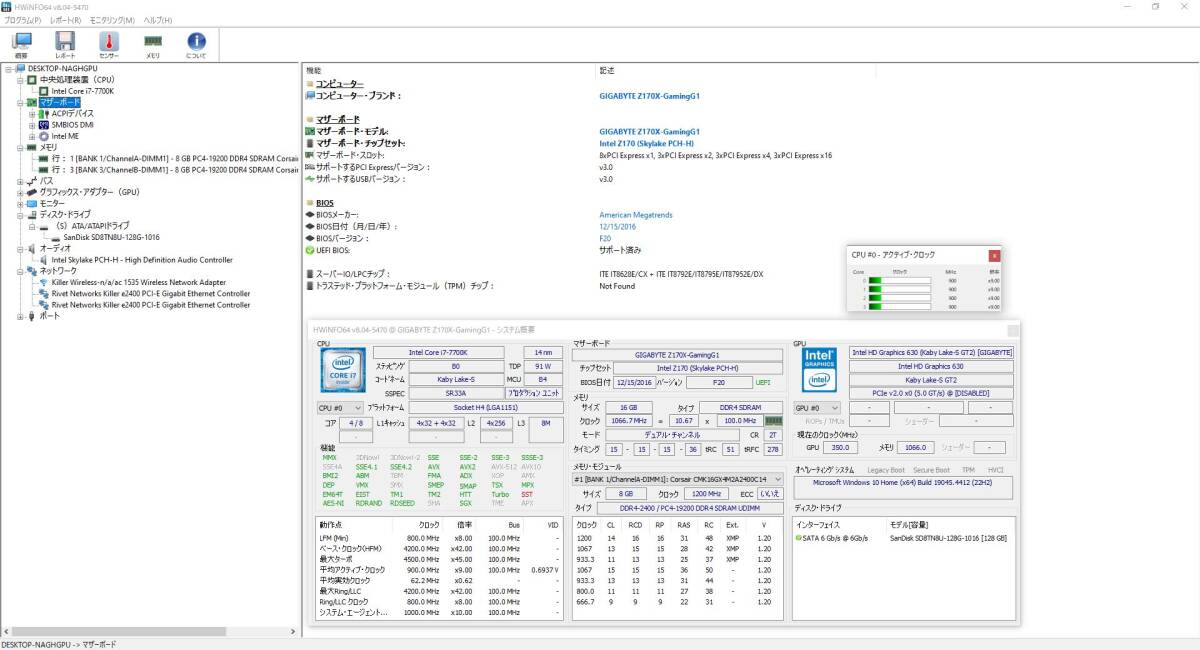The image size is (1200, 650).
Task: Click the ACPIデバイス tree icon
Action: click(x=44, y=113)
